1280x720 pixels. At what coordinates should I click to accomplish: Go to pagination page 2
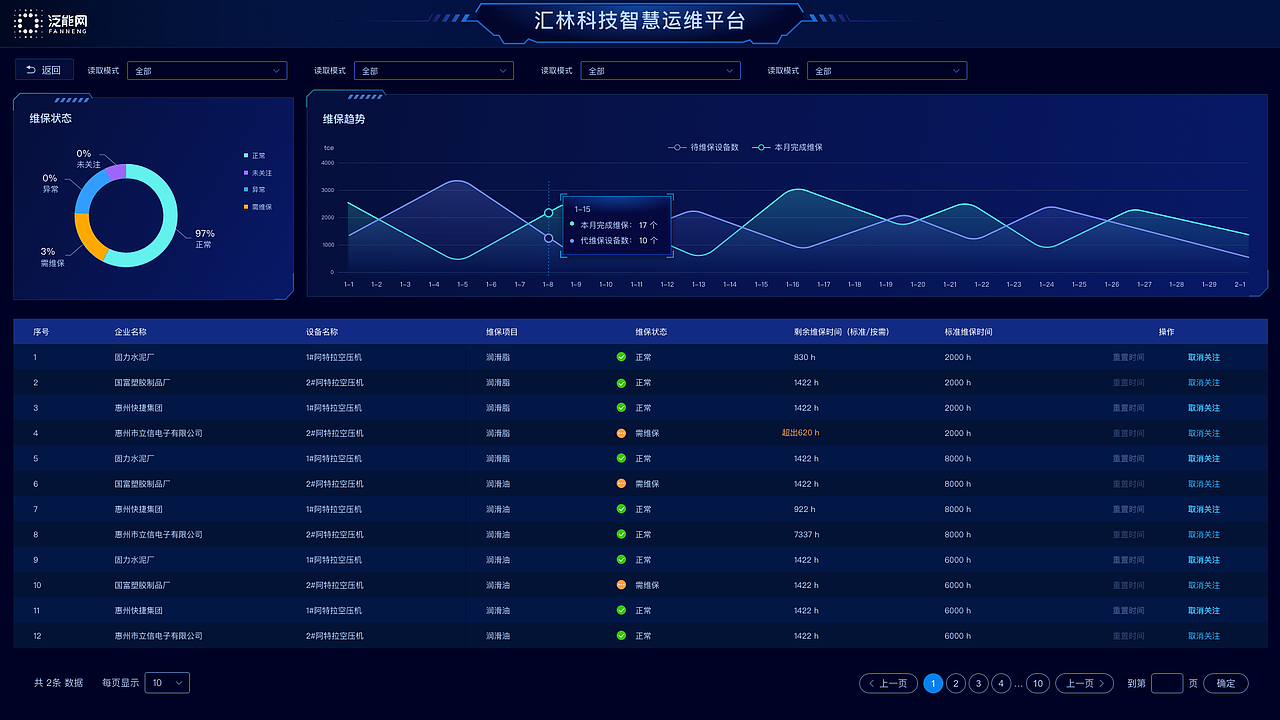click(956, 684)
